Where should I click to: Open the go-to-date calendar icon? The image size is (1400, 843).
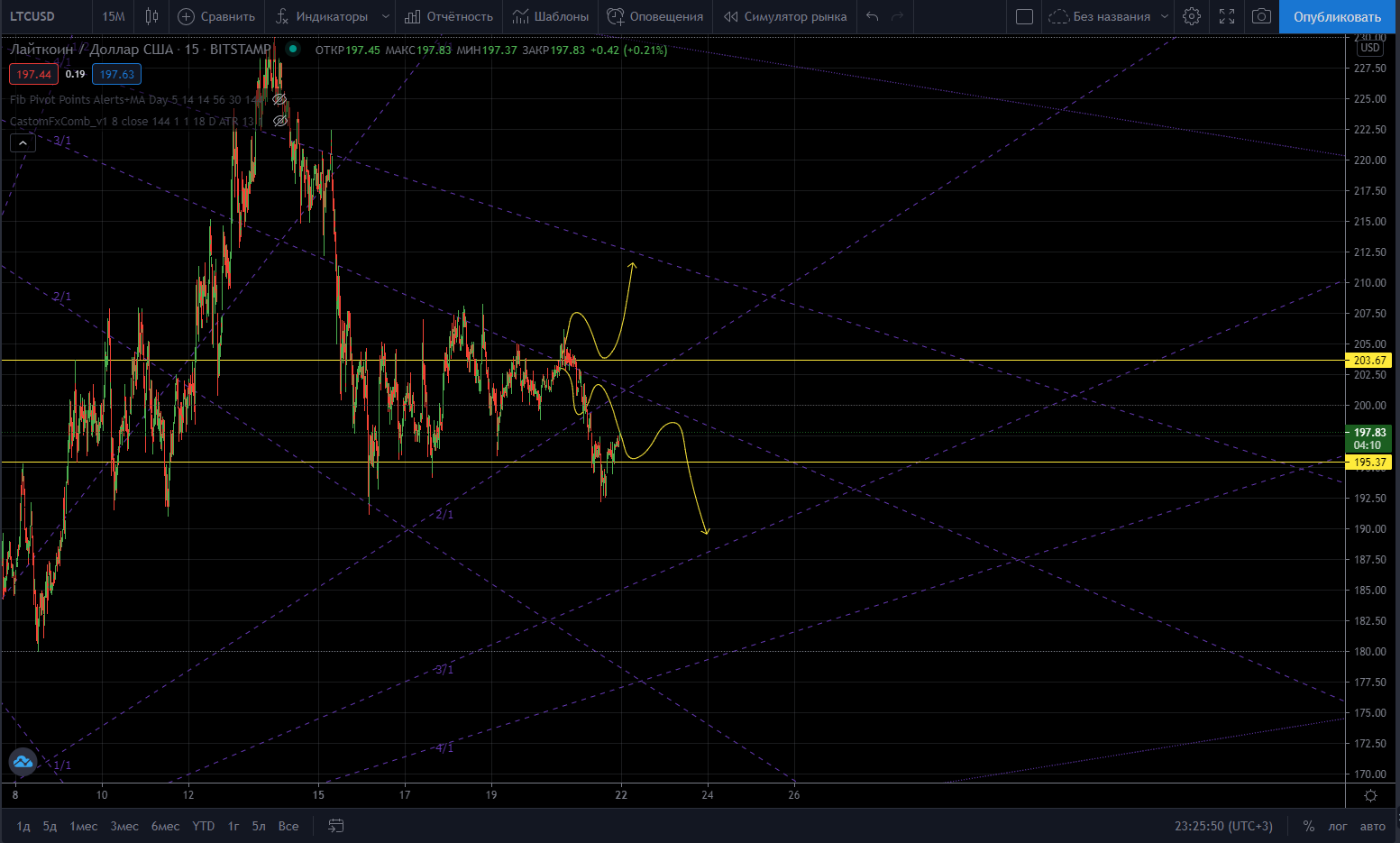336,826
